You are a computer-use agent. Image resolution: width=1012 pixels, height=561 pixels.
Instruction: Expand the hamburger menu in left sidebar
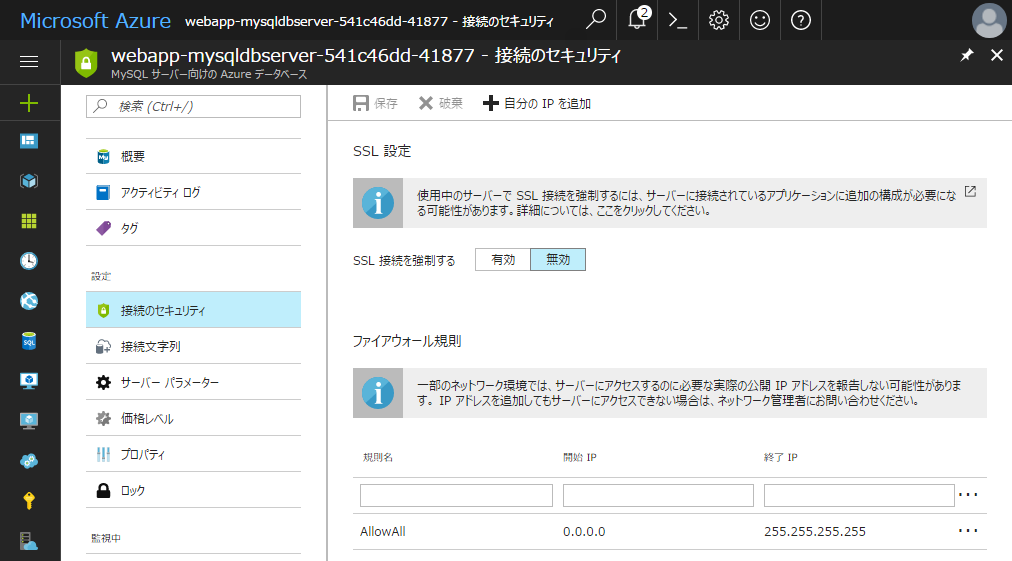click(x=29, y=62)
